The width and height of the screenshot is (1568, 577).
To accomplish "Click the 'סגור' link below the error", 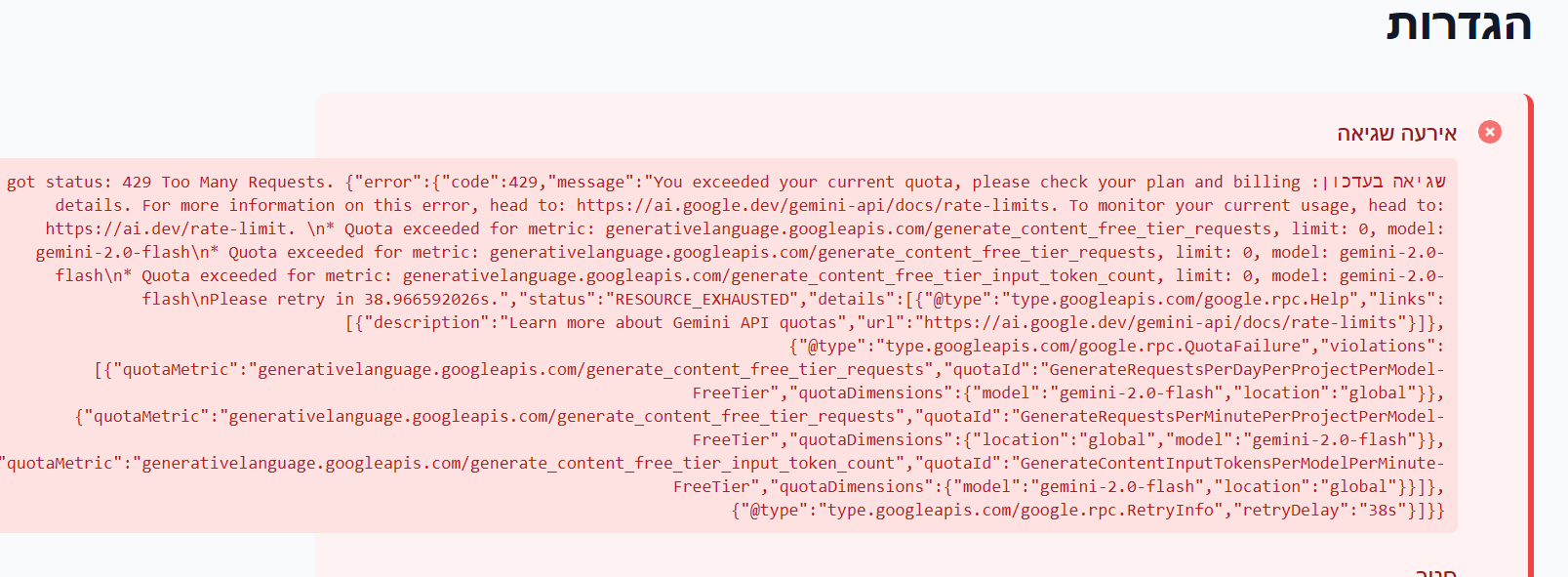I will [x=1435, y=571].
